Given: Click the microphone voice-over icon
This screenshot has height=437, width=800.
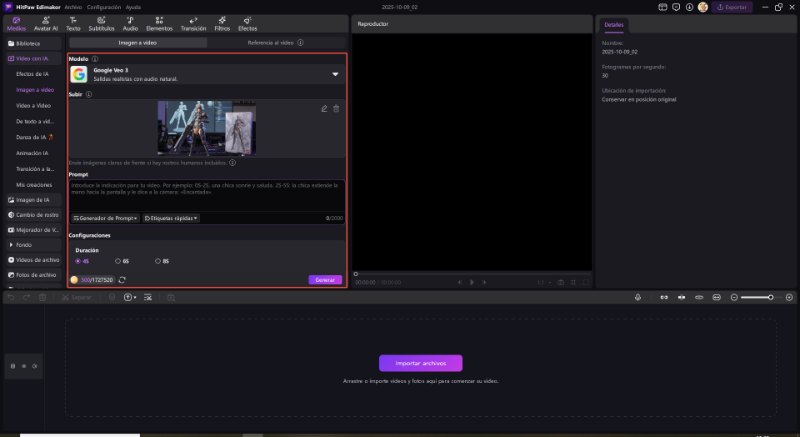Looking at the screenshot, I should [x=640, y=297].
